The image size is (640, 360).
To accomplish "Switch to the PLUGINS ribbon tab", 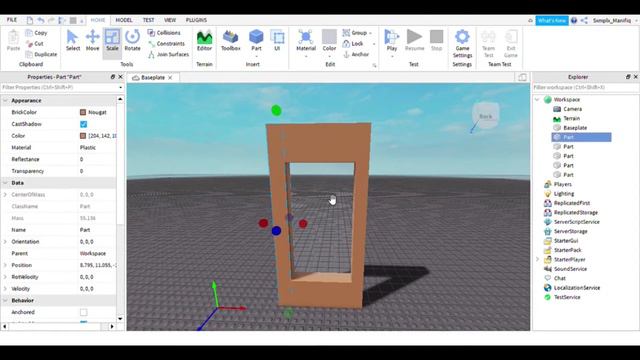I will tap(196, 20).
